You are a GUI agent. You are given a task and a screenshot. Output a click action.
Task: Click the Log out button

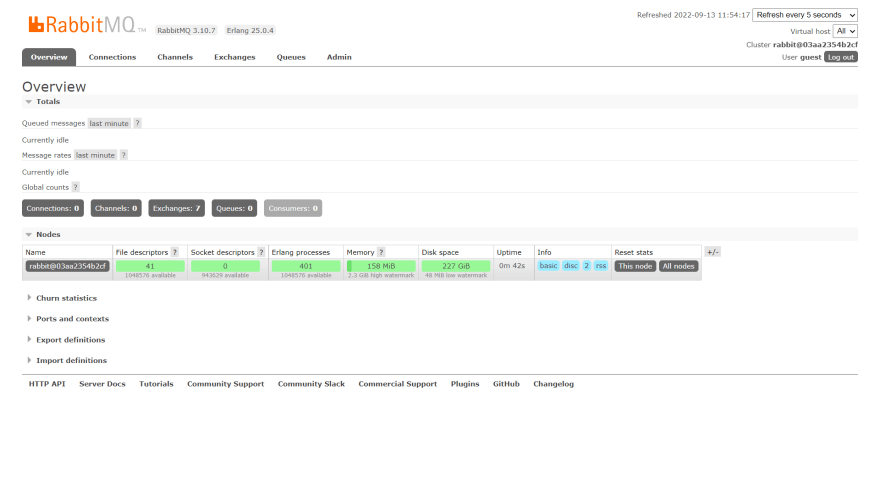click(x=840, y=57)
